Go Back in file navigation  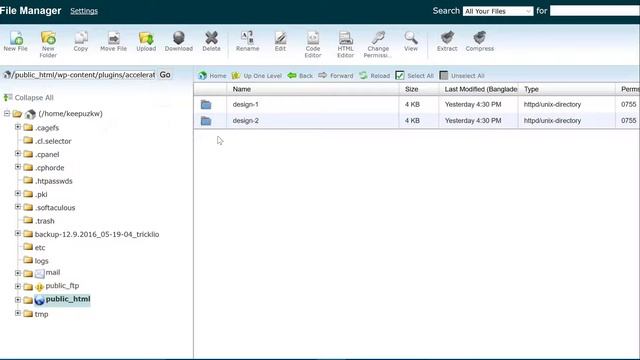300,76
